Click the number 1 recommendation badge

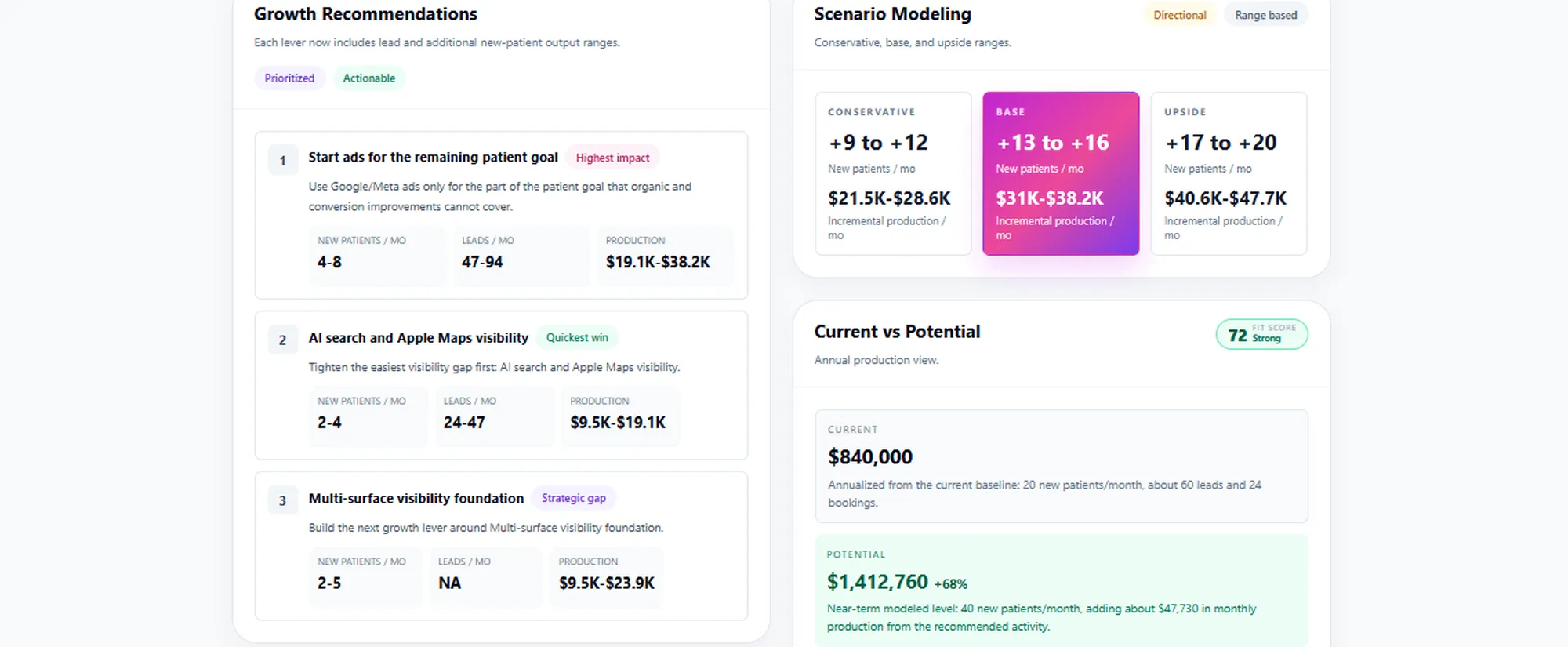coord(282,160)
